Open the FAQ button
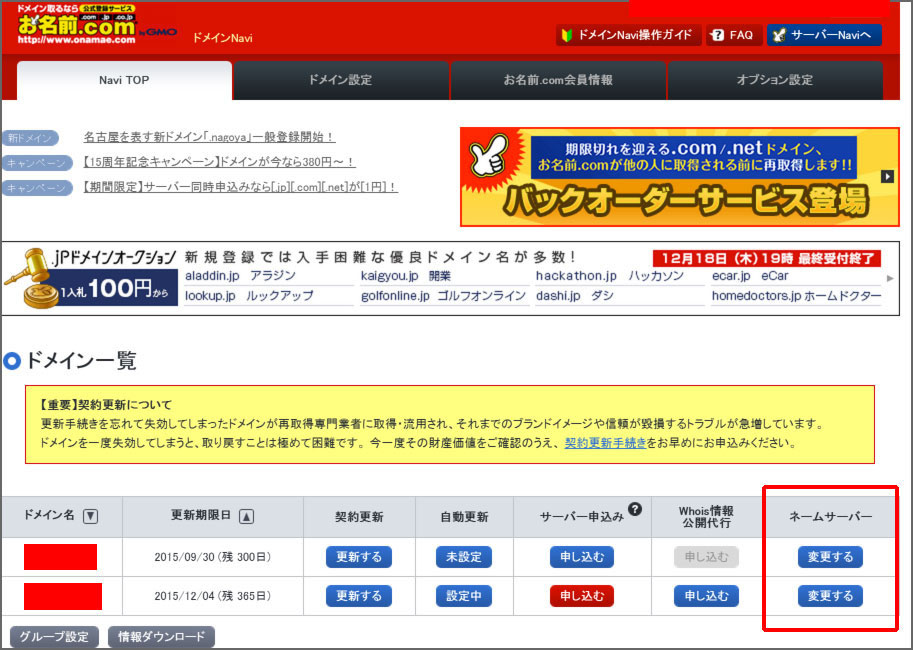Screen dimensions: 913x650 (x=734, y=35)
